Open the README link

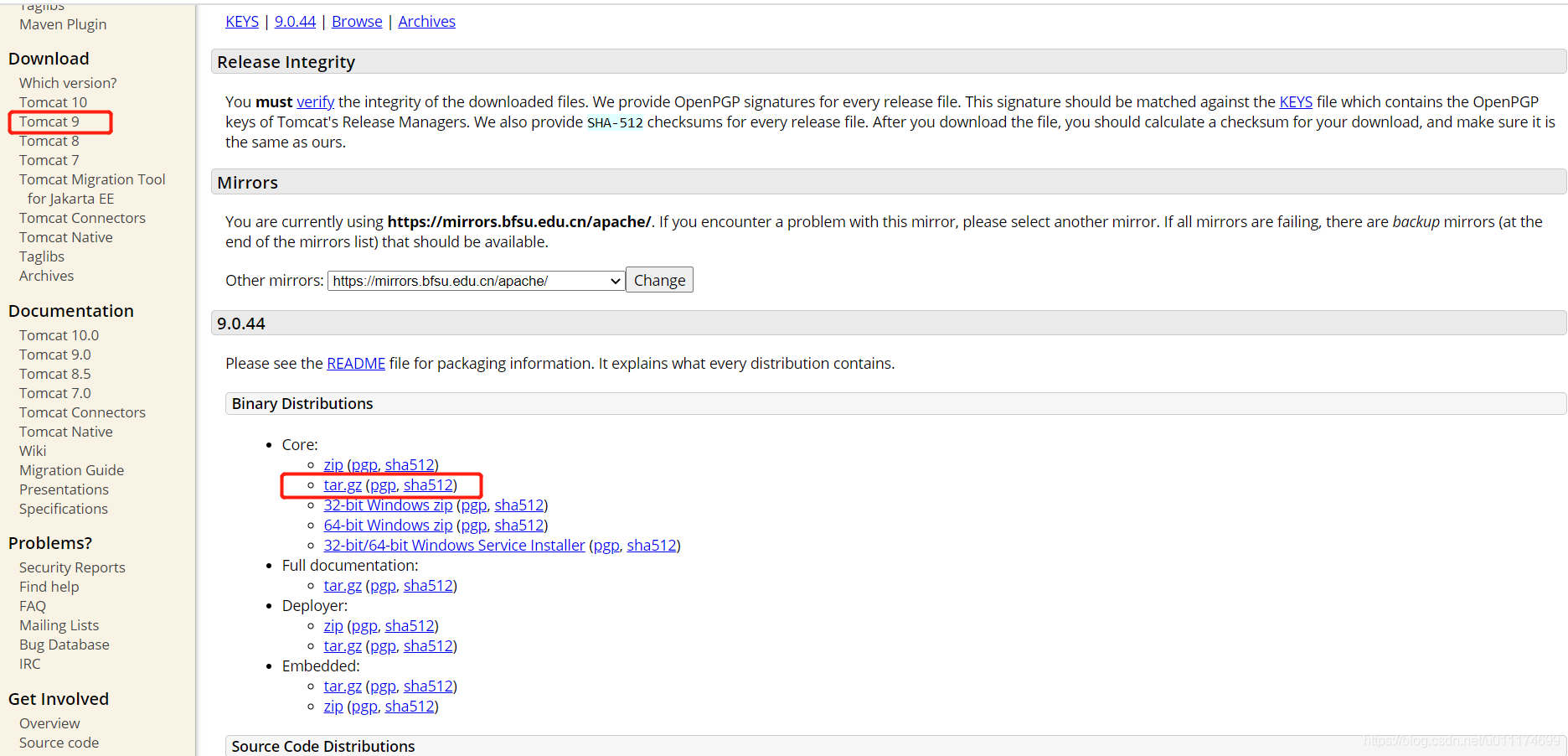(356, 363)
